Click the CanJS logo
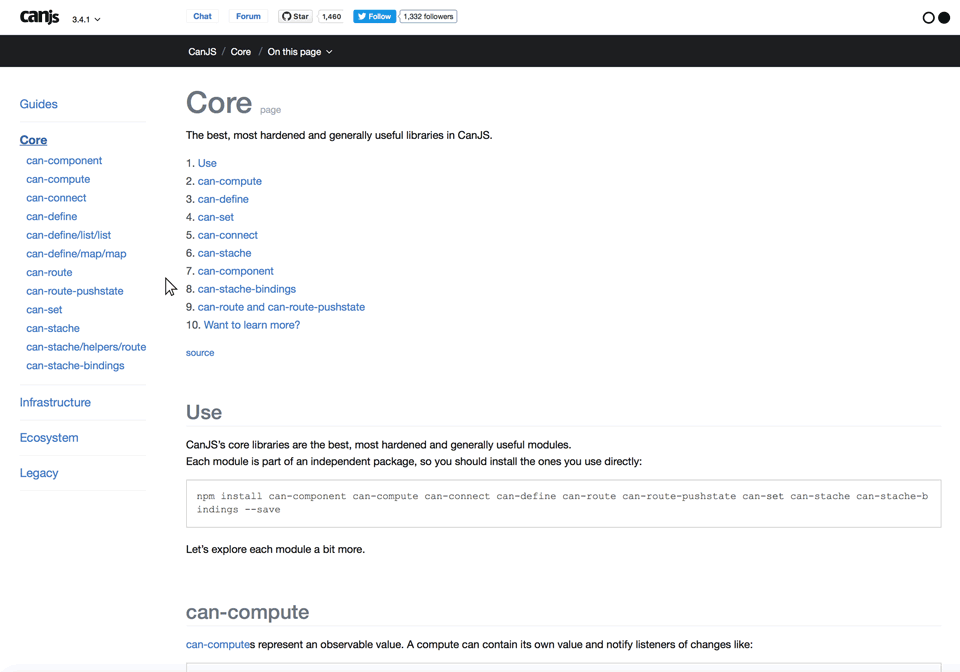The image size is (960, 672). (x=38, y=16)
